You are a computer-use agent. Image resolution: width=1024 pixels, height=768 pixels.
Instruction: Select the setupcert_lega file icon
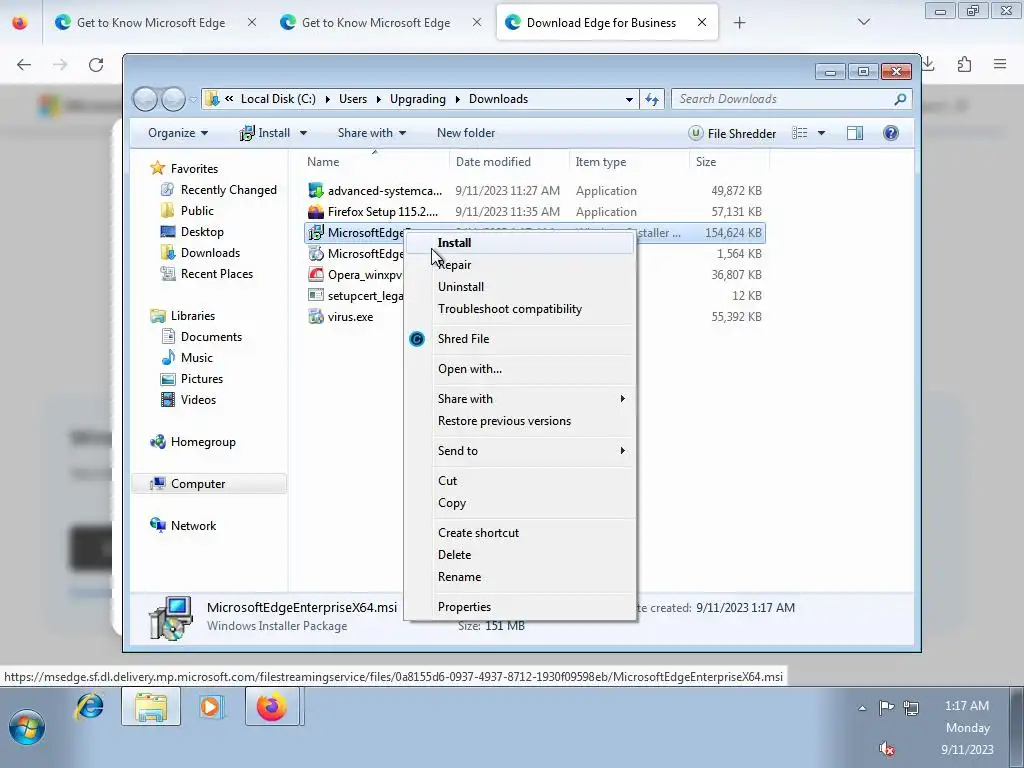pyautogui.click(x=316, y=295)
